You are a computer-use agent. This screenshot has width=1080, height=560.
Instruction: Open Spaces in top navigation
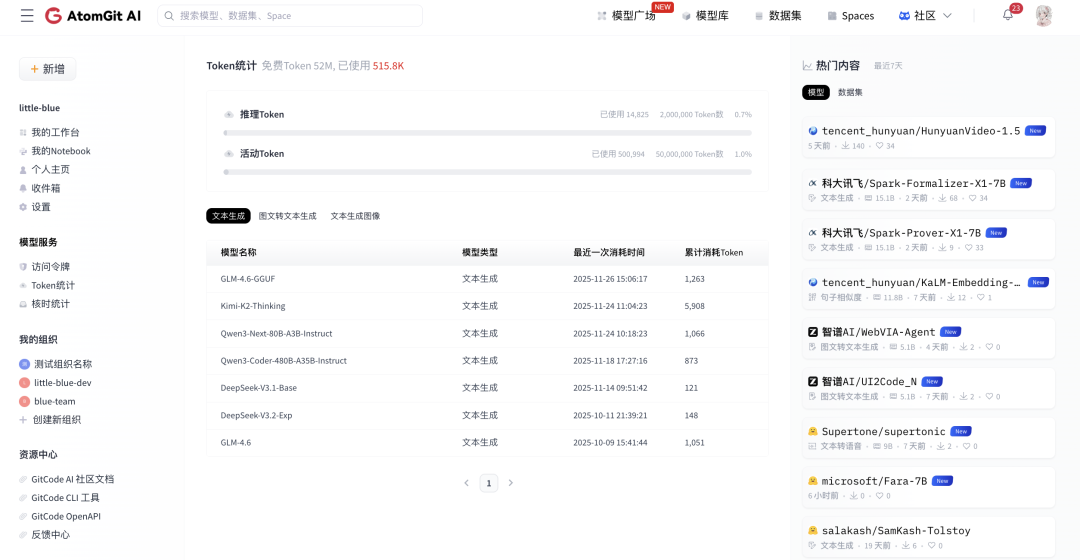click(858, 16)
